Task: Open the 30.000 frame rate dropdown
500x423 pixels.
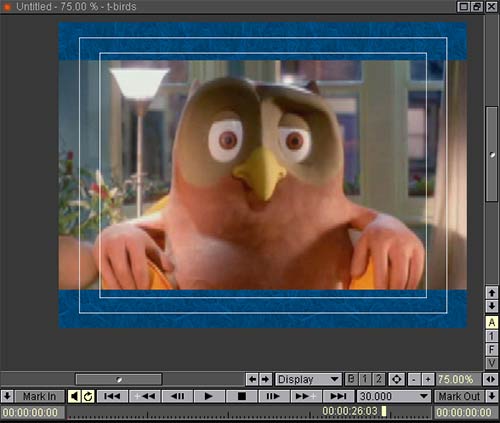Action: pyautogui.click(x=394, y=396)
